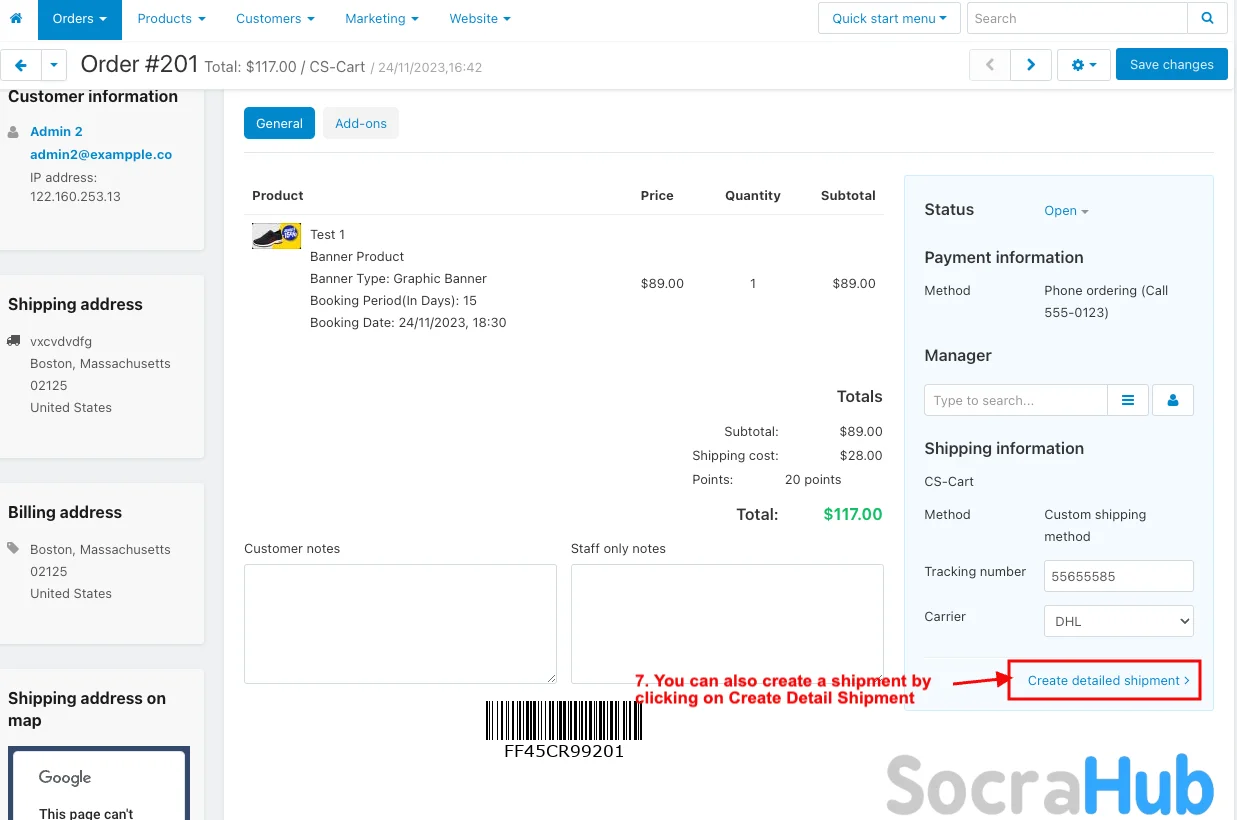Go to the next order arrow
The image size is (1237, 820).
[1031, 65]
